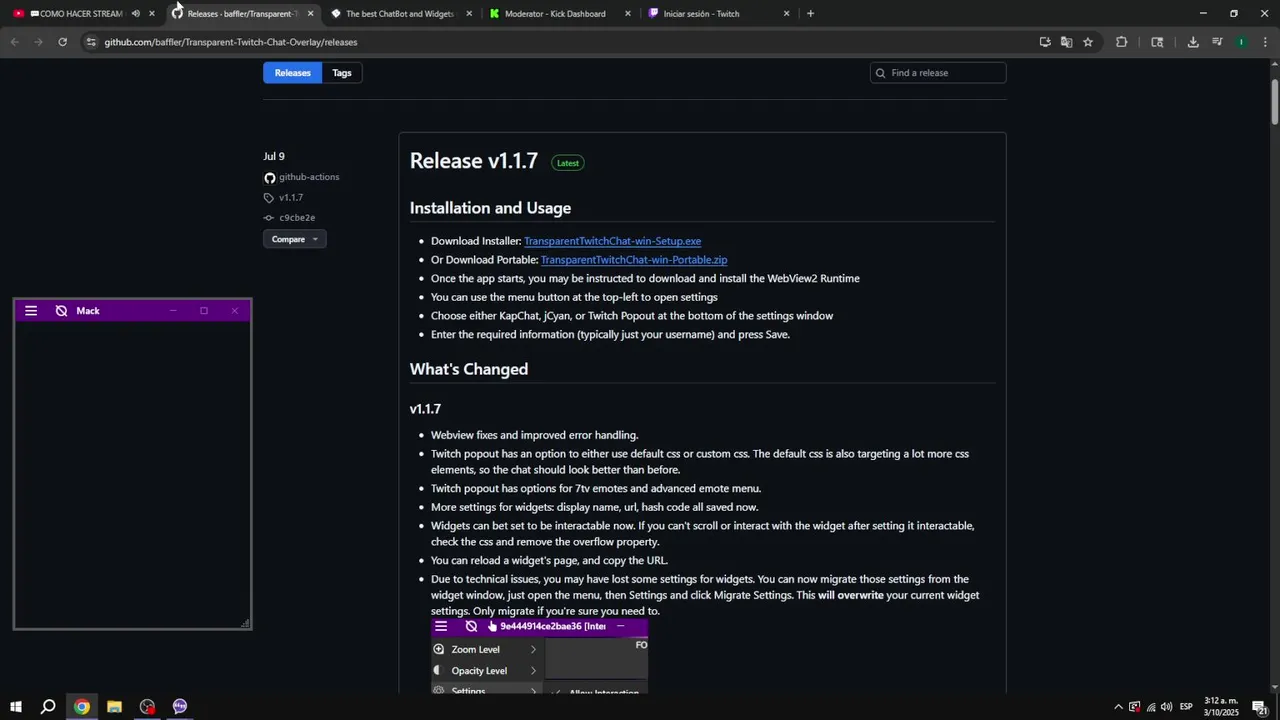1280x720 pixels.
Task: Show hidden system tray icons
Action: pyautogui.click(x=1118, y=707)
